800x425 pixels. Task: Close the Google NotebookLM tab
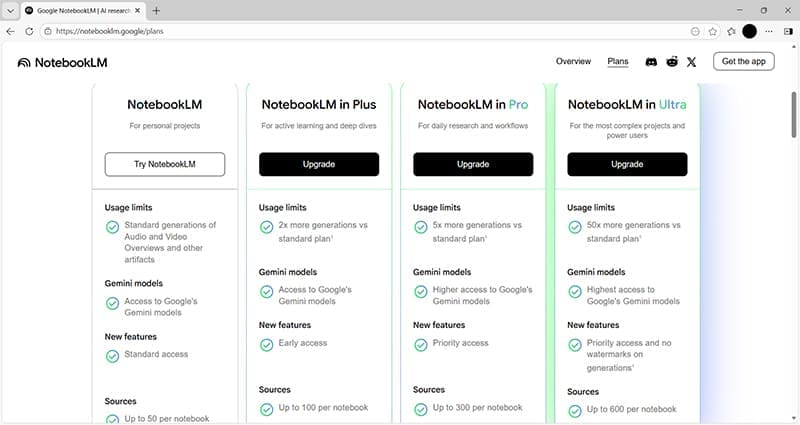[137, 10]
